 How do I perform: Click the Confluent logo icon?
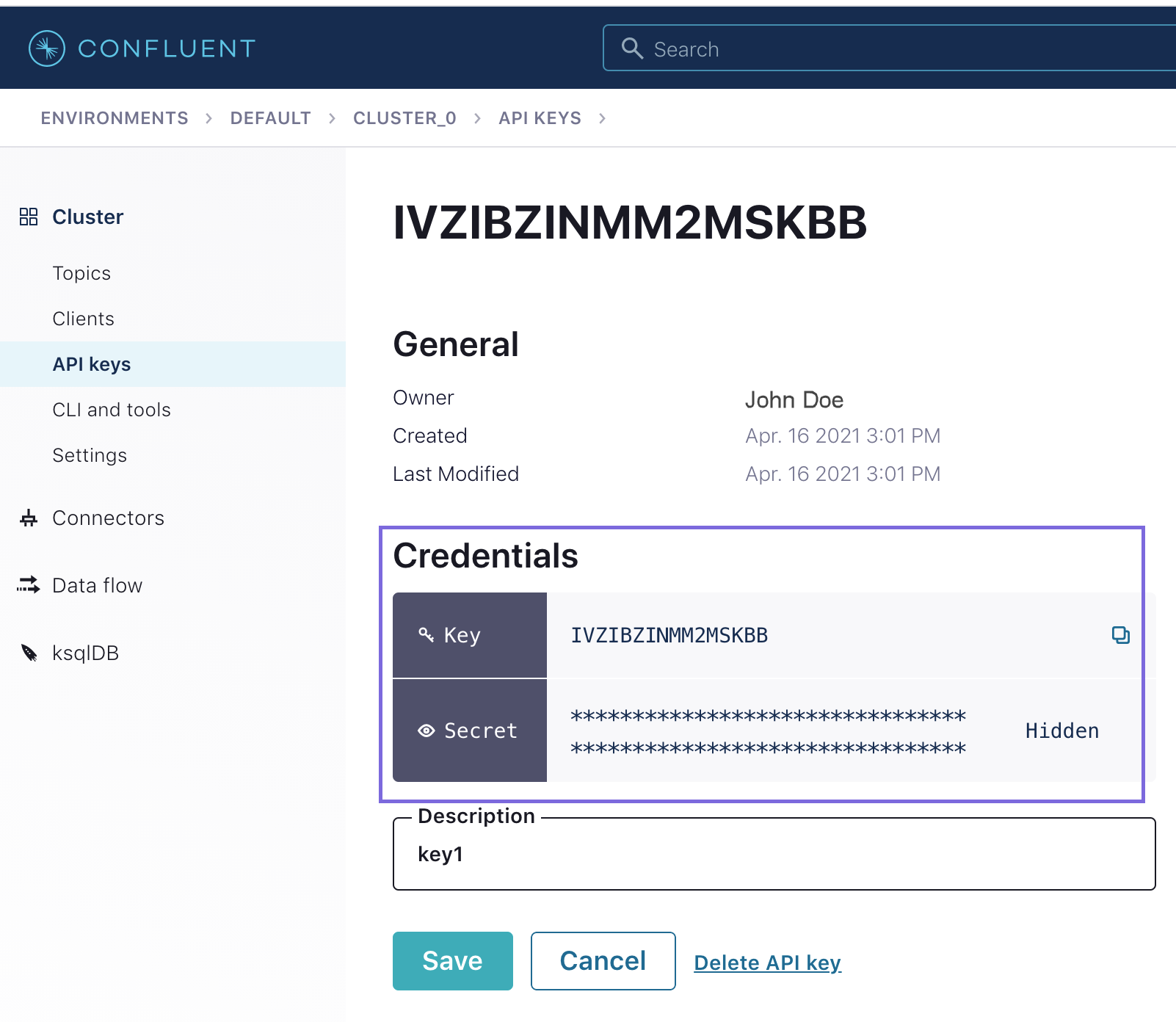point(47,48)
